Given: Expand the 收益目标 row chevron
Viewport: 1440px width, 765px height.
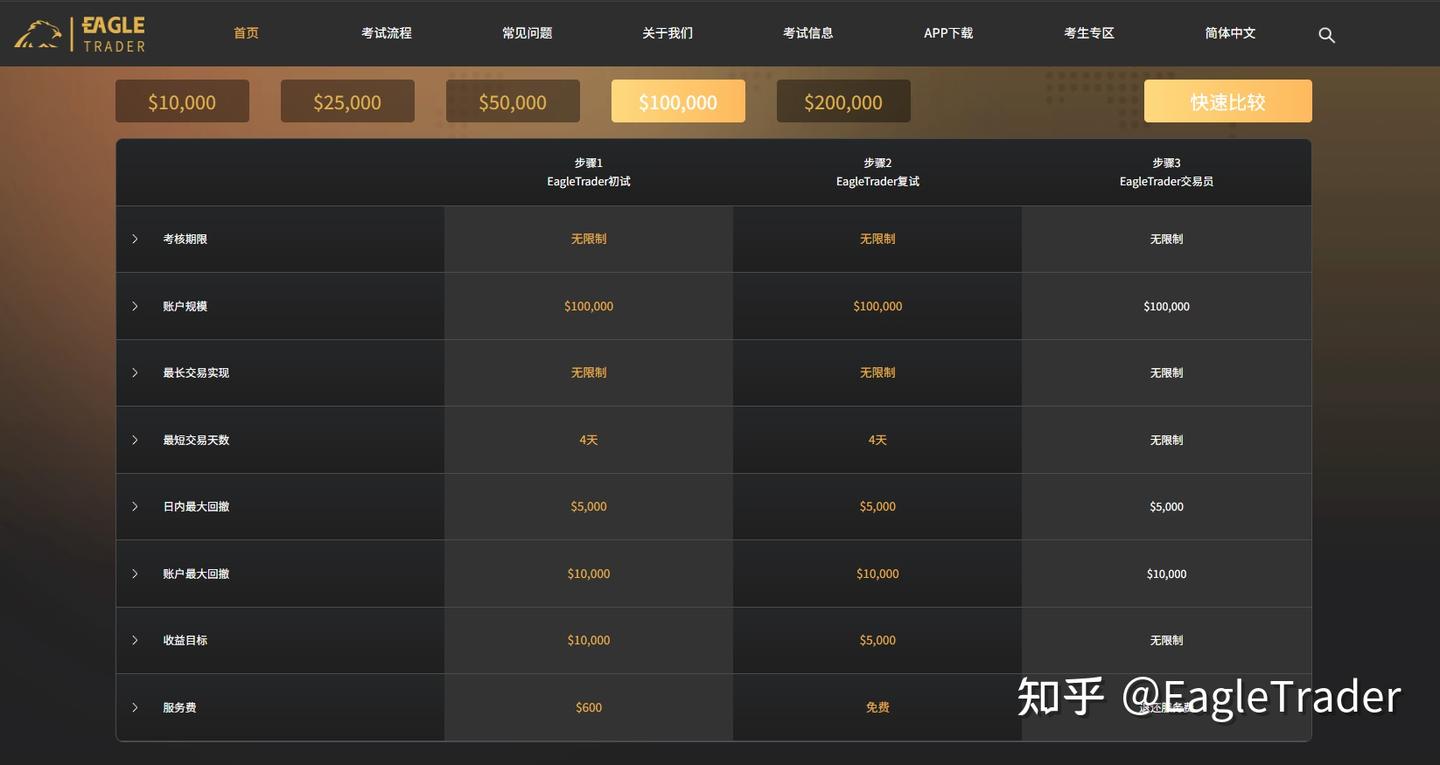Looking at the screenshot, I should pyautogui.click(x=135, y=640).
